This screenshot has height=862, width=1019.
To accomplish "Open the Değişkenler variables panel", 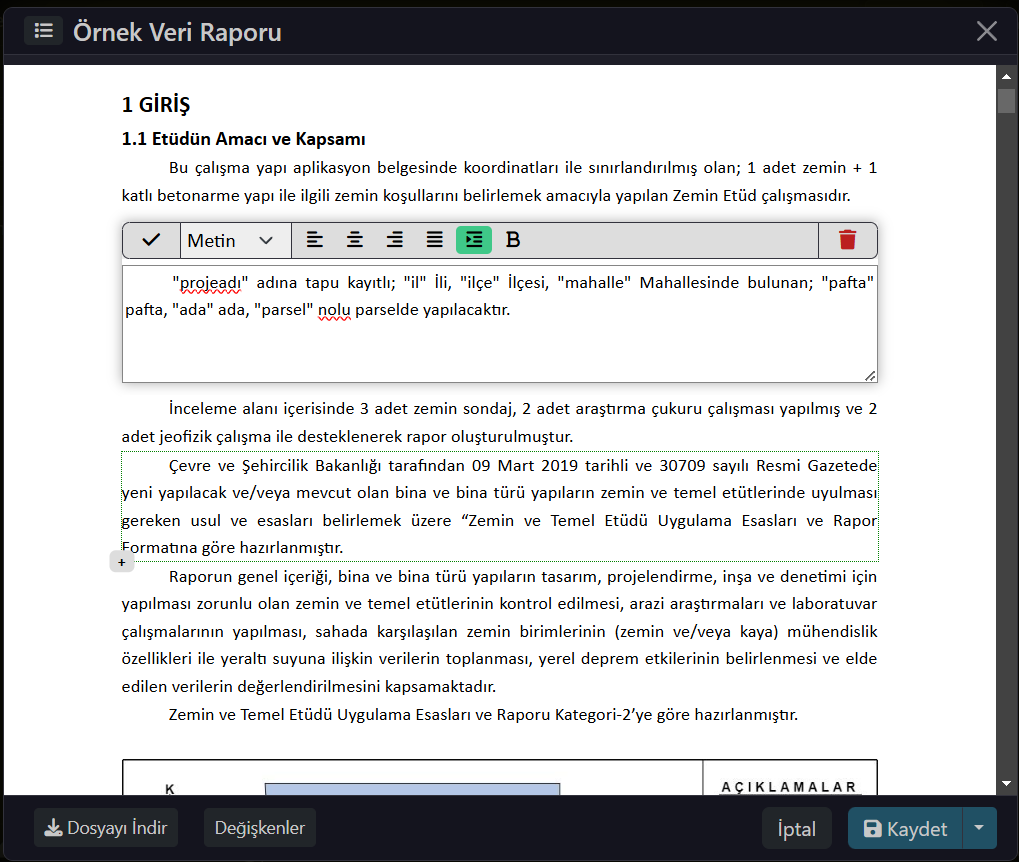I will coord(260,828).
